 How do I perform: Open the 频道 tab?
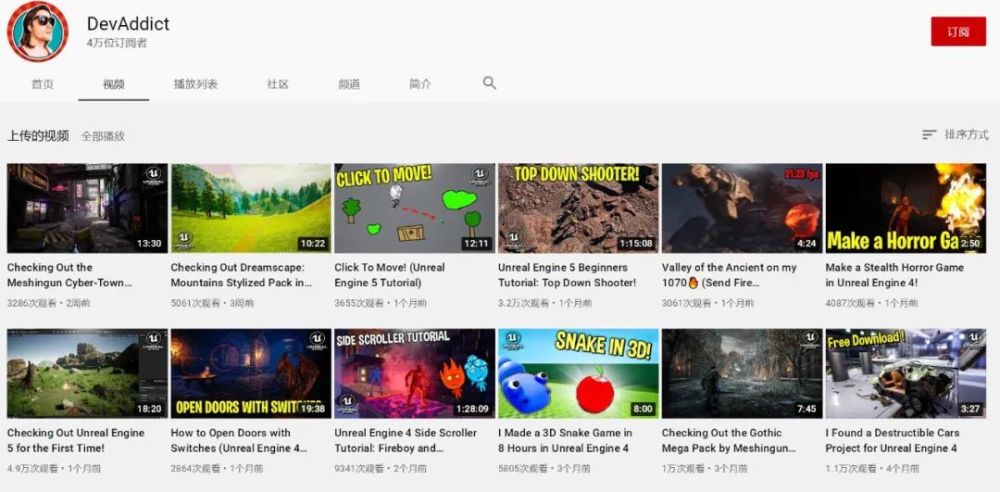click(349, 84)
